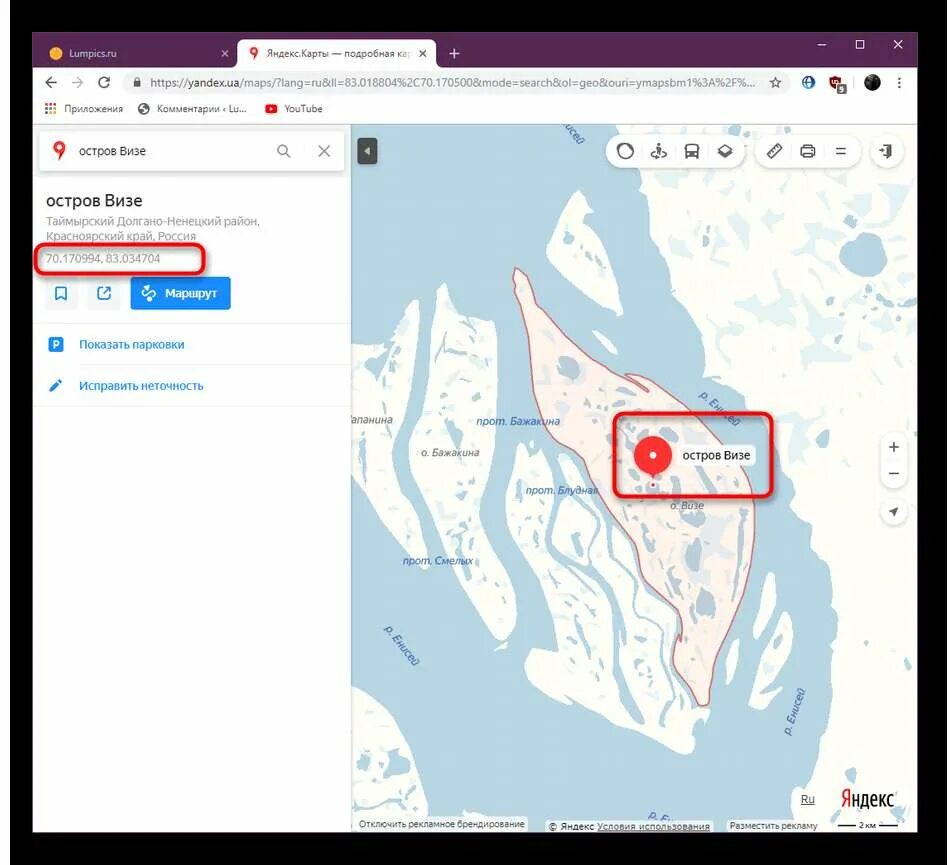Click the прот. Смелых map label

tap(437, 561)
